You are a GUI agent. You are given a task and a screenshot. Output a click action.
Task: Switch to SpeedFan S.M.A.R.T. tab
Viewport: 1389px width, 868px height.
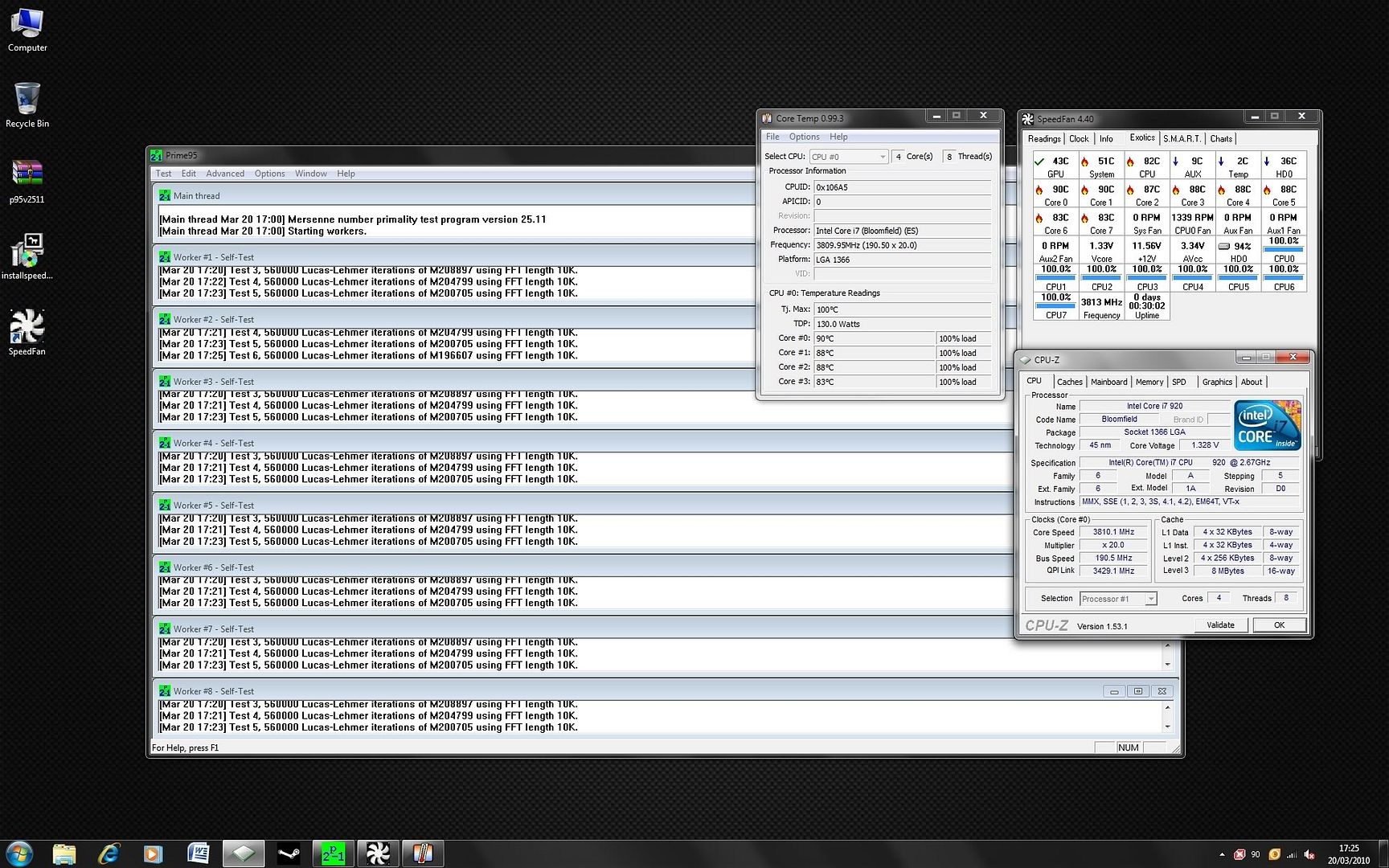pos(1182,139)
